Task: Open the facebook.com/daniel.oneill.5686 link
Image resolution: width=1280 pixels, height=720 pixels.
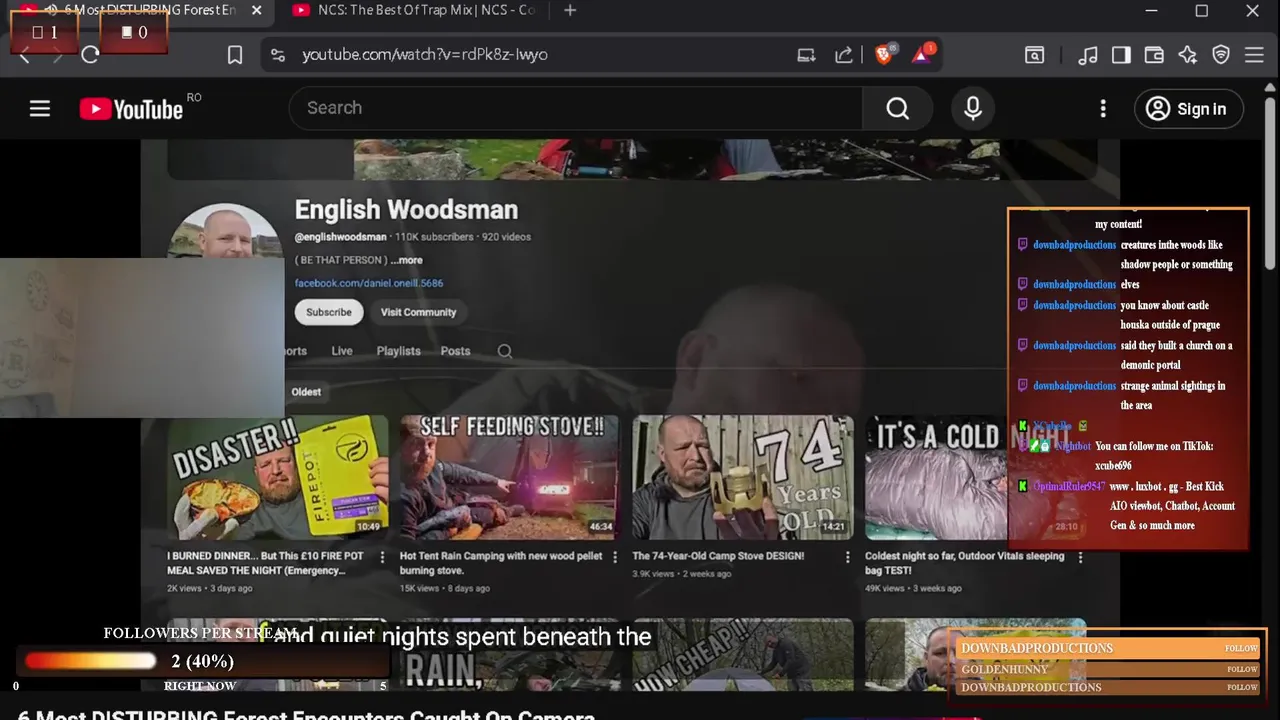Action: (x=369, y=283)
